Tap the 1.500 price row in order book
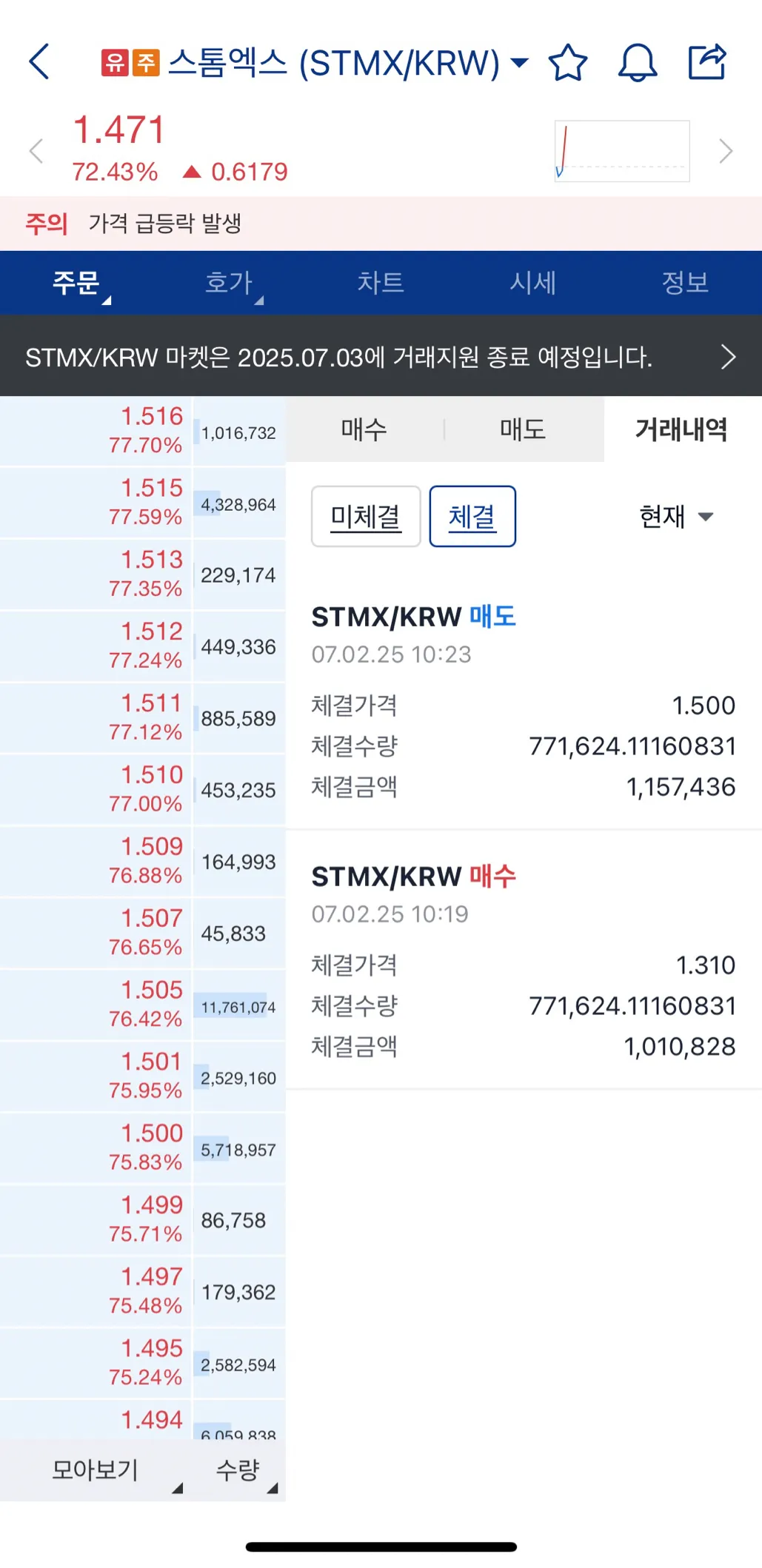762x1568 pixels. pyautogui.click(x=141, y=1146)
